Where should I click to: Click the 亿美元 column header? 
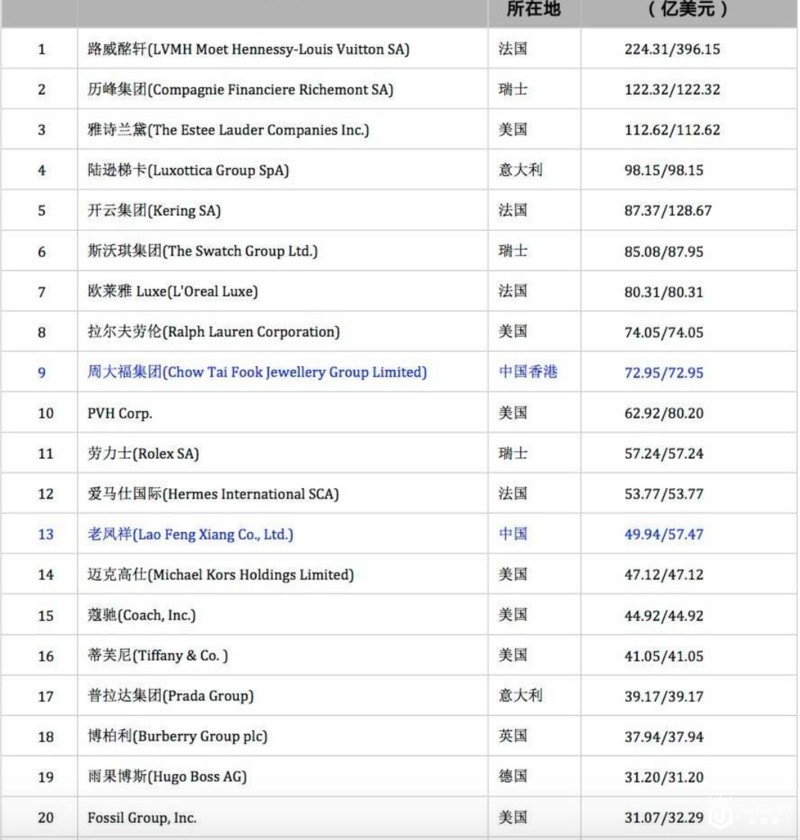tap(684, 10)
